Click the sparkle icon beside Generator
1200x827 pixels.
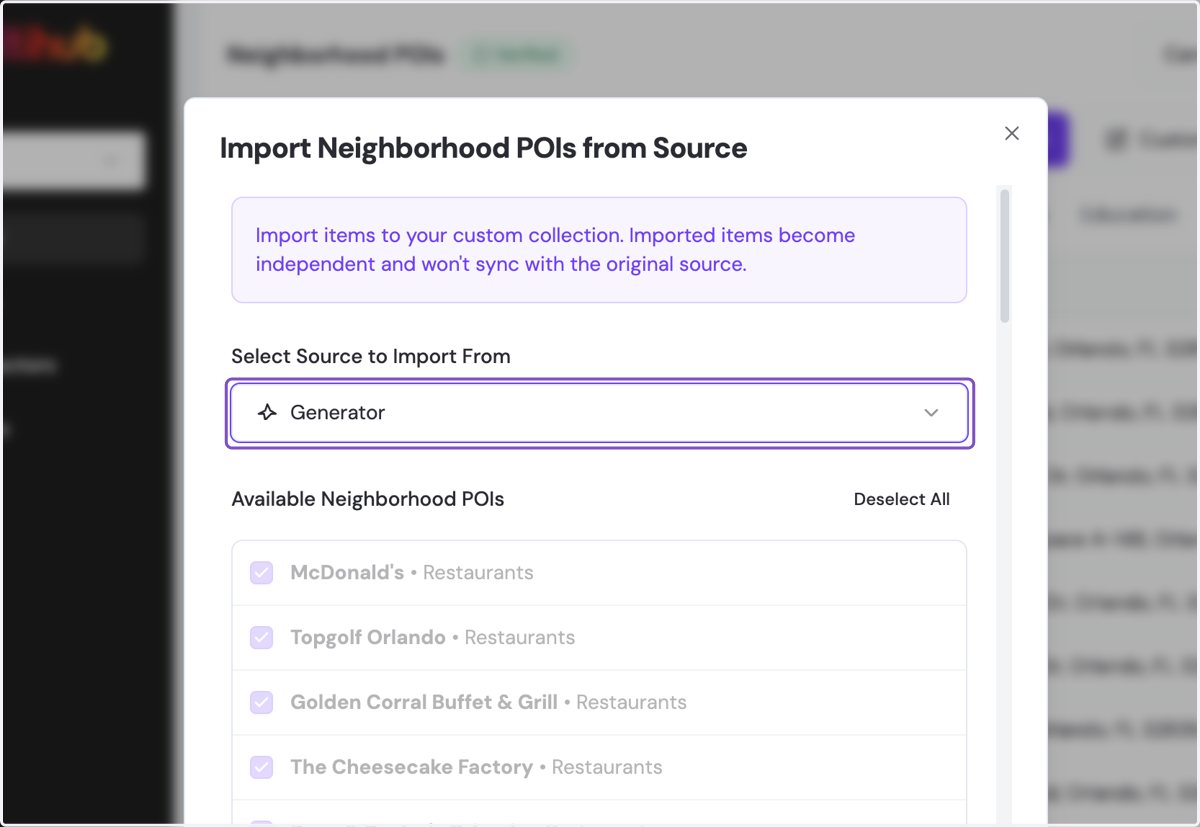[267, 412]
